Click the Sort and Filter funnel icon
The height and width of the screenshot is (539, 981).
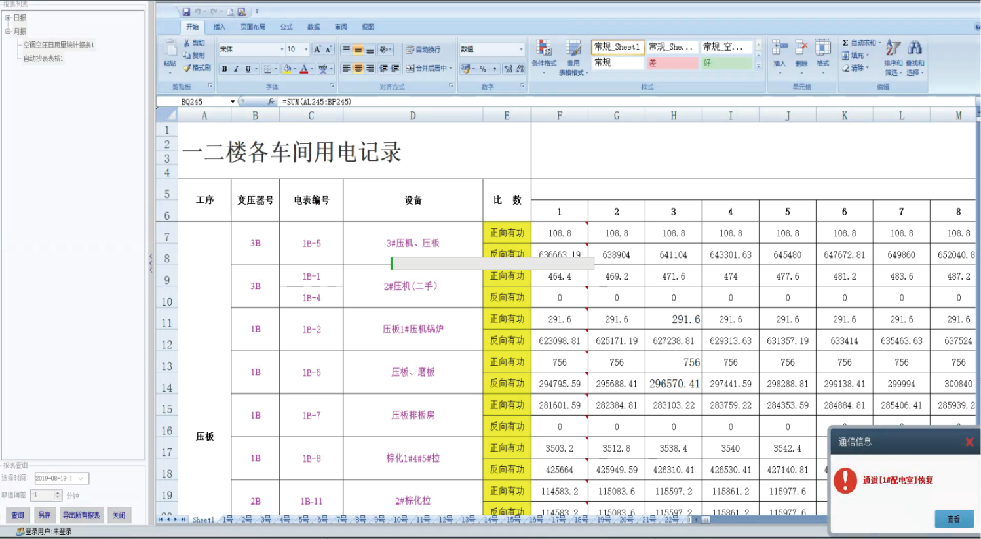point(893,48)
